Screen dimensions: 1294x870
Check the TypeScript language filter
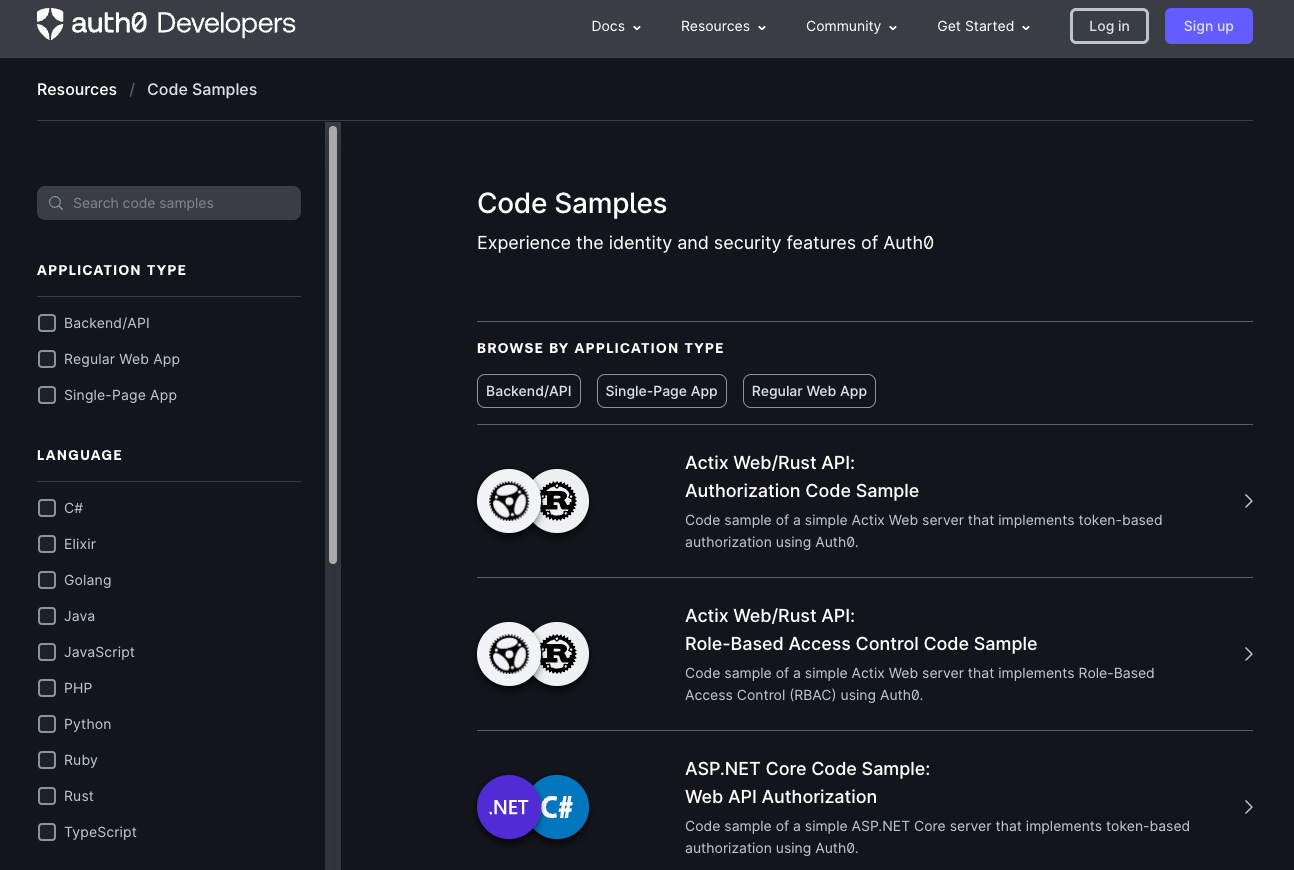coord(47,832)
